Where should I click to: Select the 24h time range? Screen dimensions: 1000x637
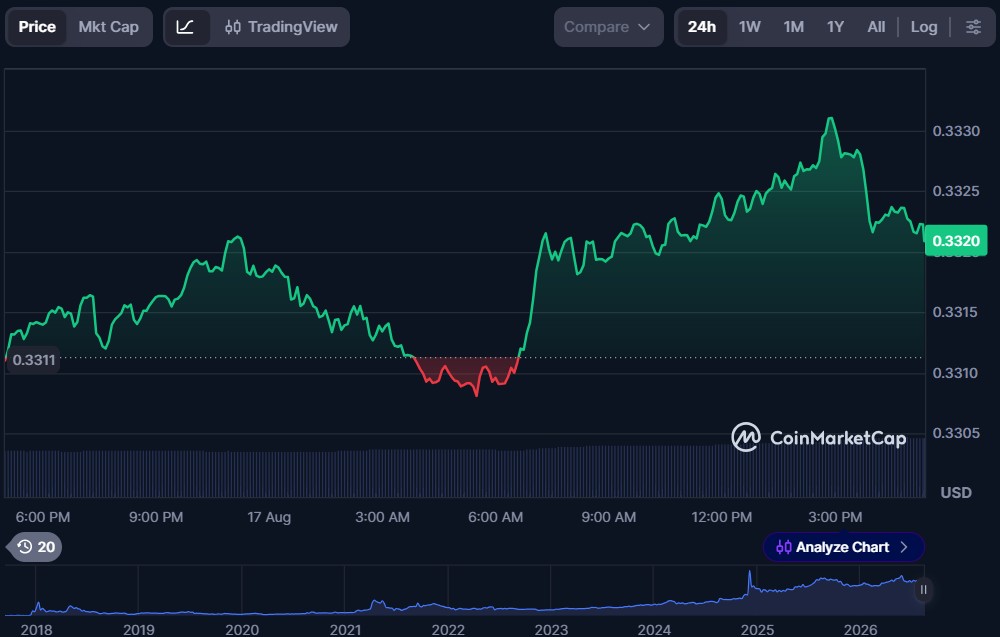702,27
